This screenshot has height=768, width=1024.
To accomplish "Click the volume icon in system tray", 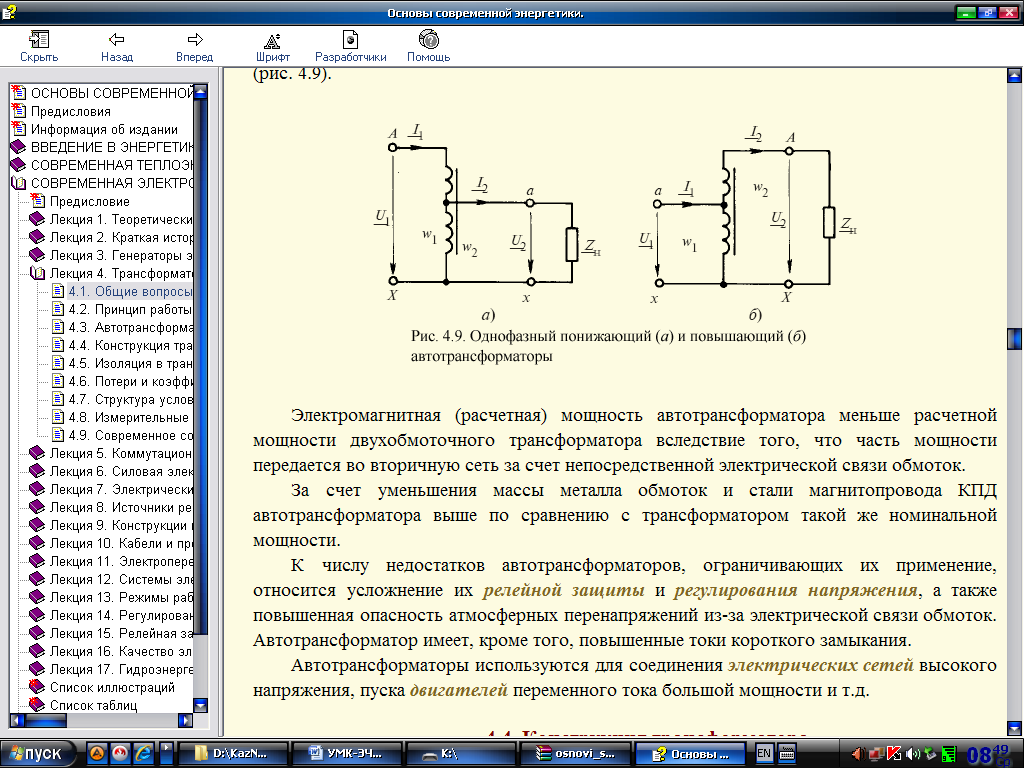I will point(913,754).
